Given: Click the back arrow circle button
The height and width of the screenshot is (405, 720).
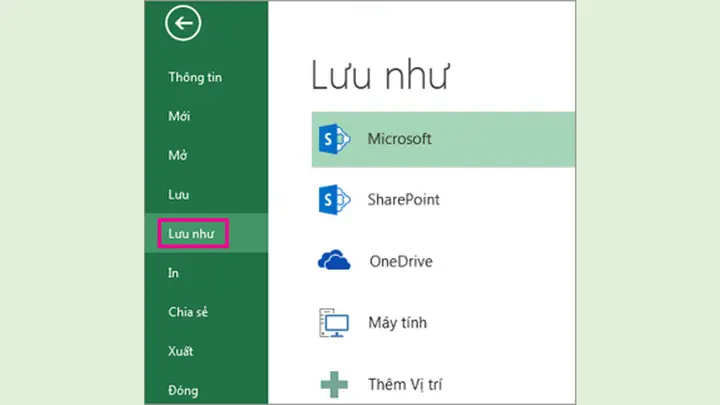Looking at the screenshot, I should pos(183,23).
